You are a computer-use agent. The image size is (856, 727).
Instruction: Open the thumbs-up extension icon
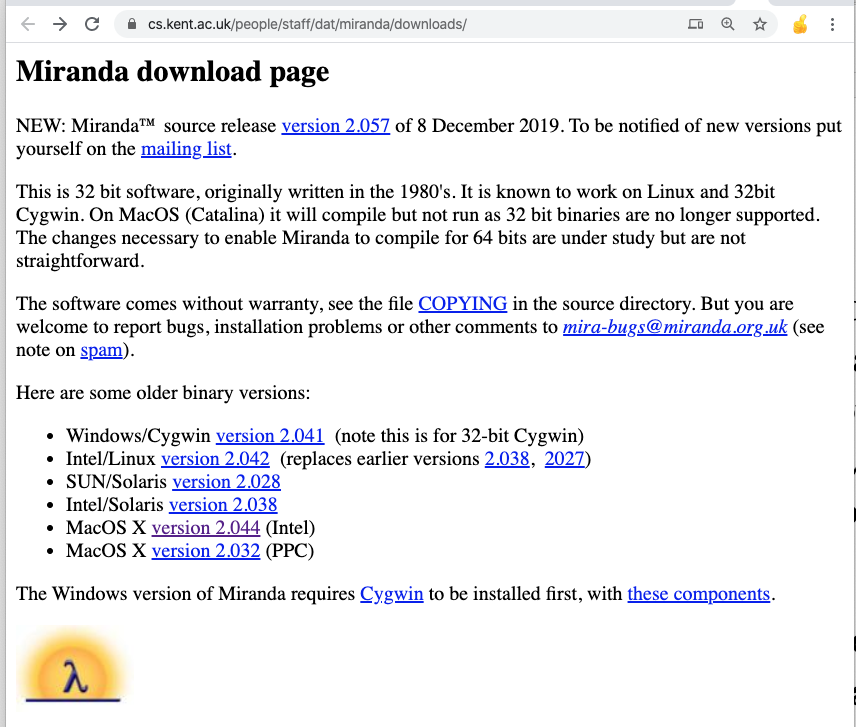click(800, 24)
